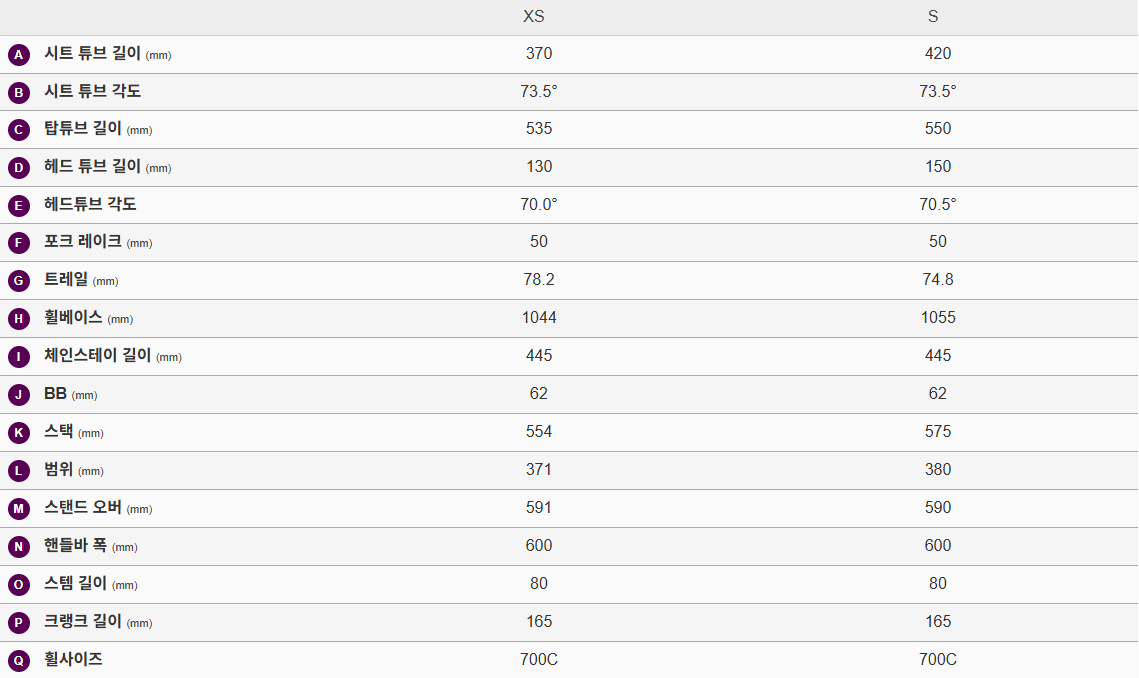Select the G circle icon for 트레일
This screenshot has width=1139, height=678.
[19, 281]
